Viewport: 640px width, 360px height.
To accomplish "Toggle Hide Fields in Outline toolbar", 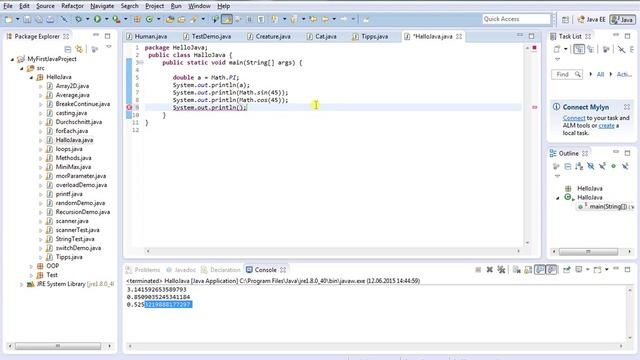I will [591, 166].
